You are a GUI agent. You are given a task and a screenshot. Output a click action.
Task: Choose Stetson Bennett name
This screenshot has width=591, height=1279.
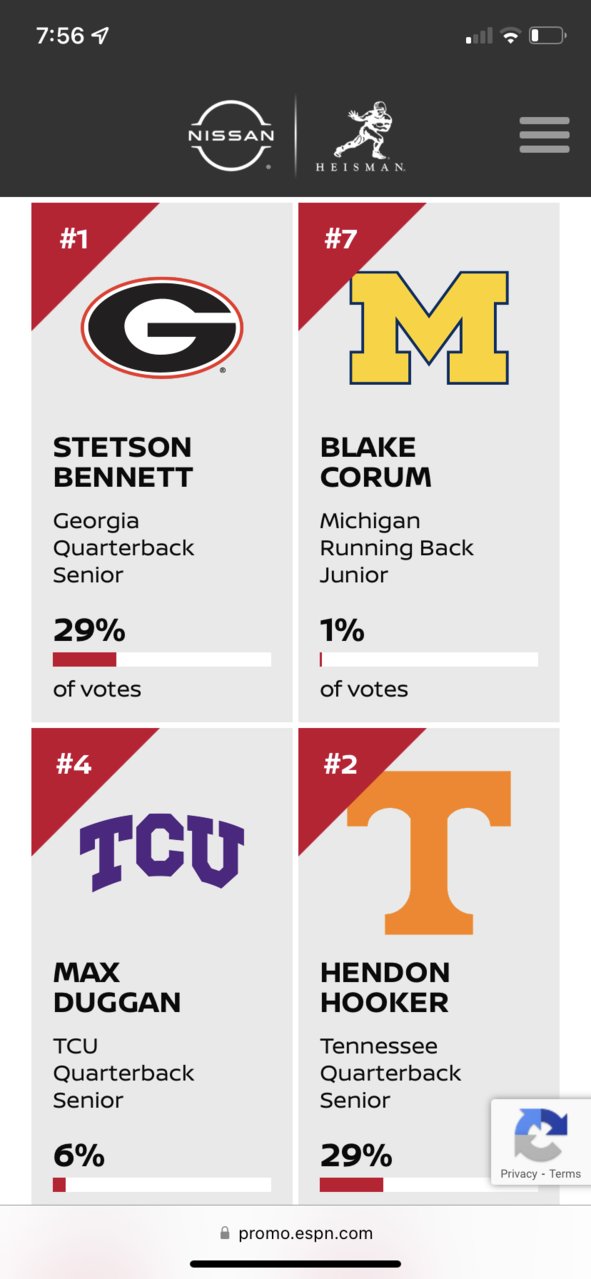[122, 462]
